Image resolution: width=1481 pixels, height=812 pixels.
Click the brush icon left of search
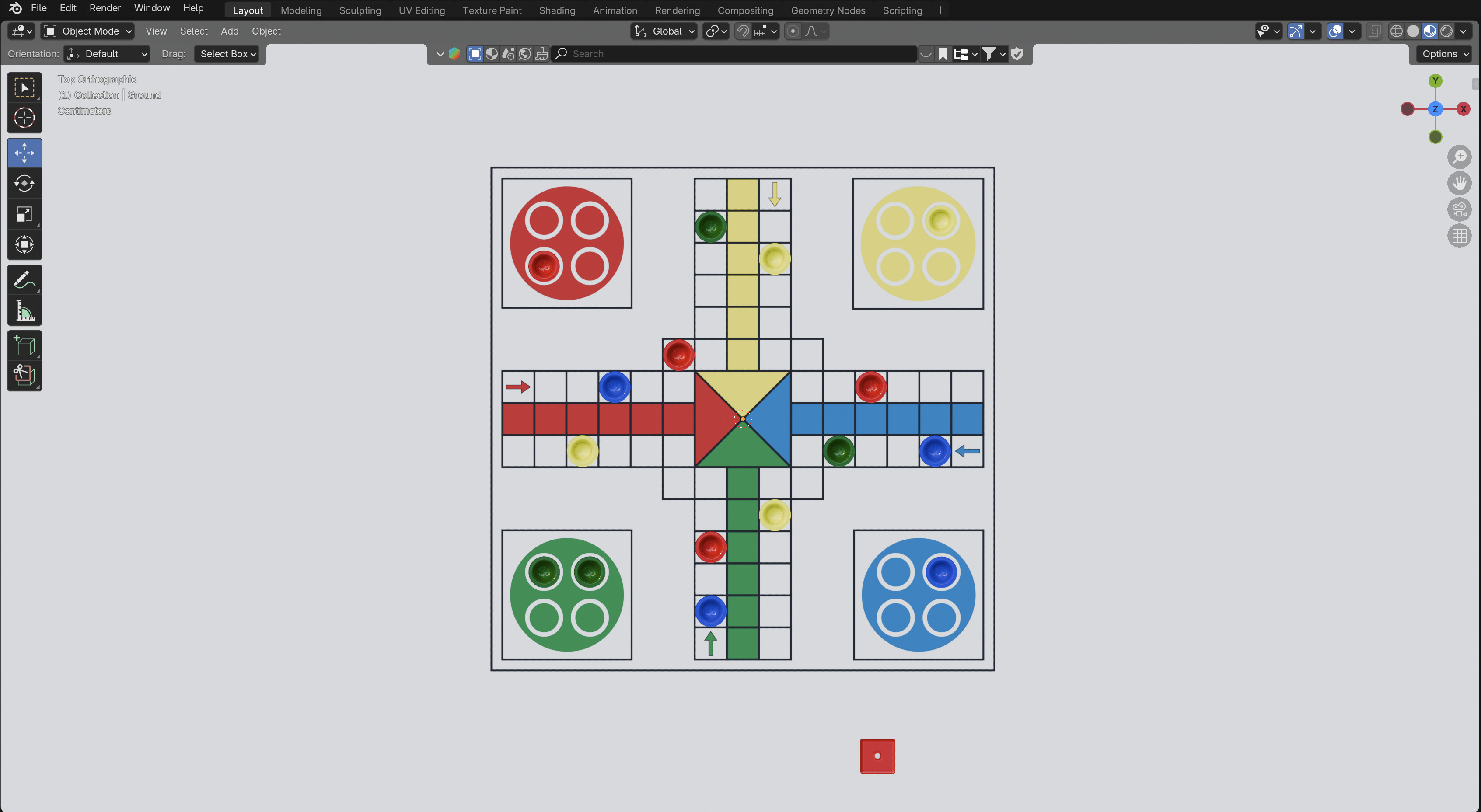point(541,53)
